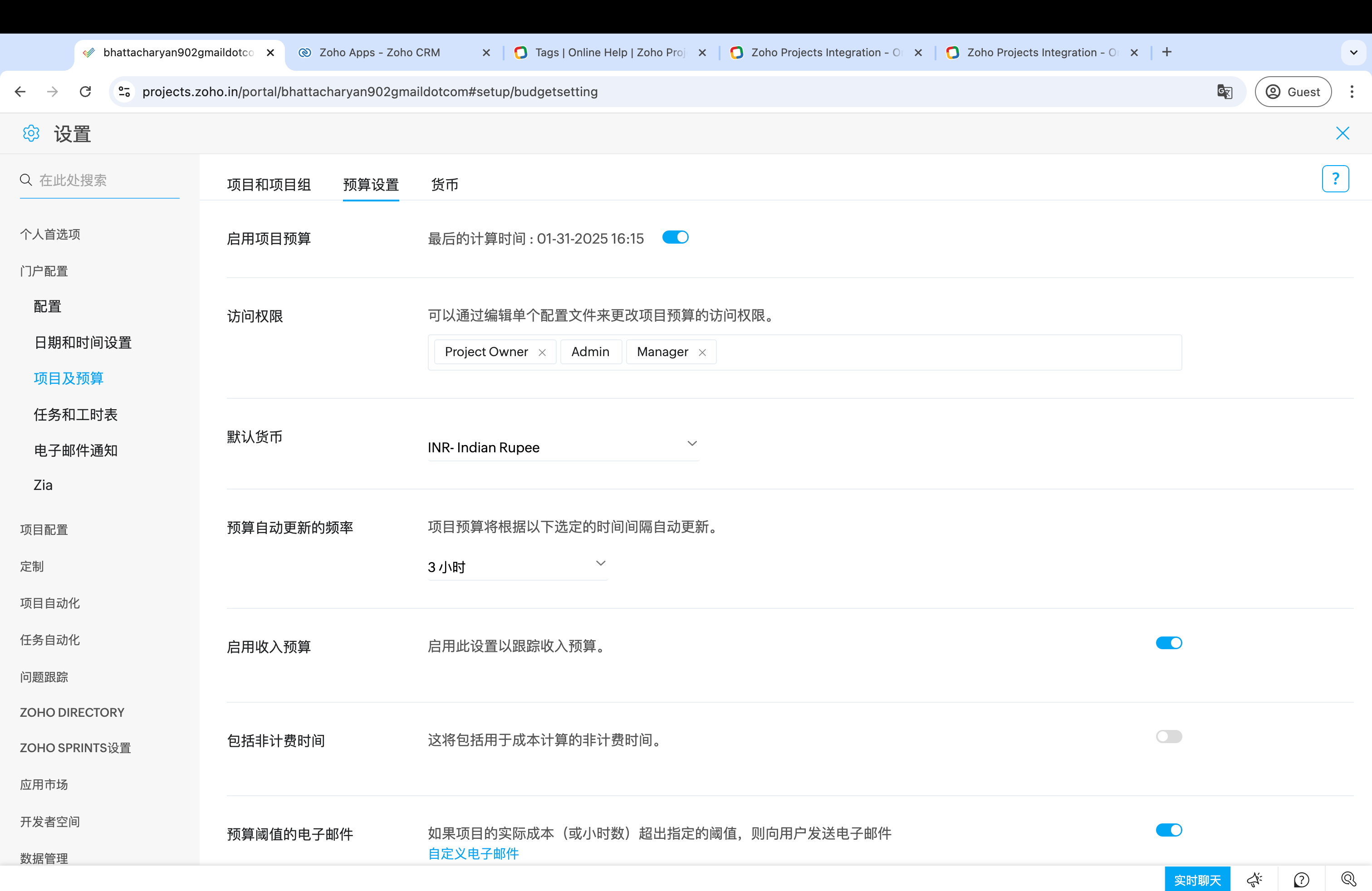The height and width of the screenshot is (891, 1372).
Task: Expand the 3 小时 frequency dropdown
Action: (517, 567)
